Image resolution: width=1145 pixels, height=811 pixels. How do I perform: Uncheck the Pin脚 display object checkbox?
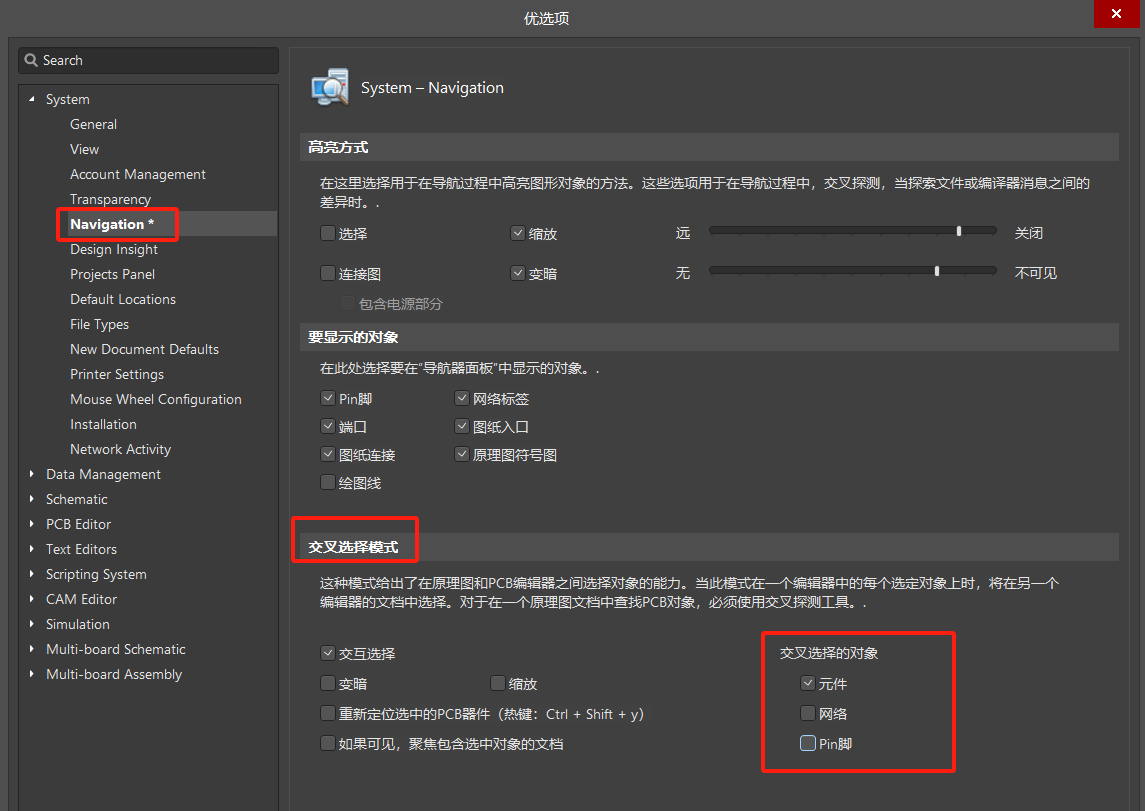pos(328,399)
